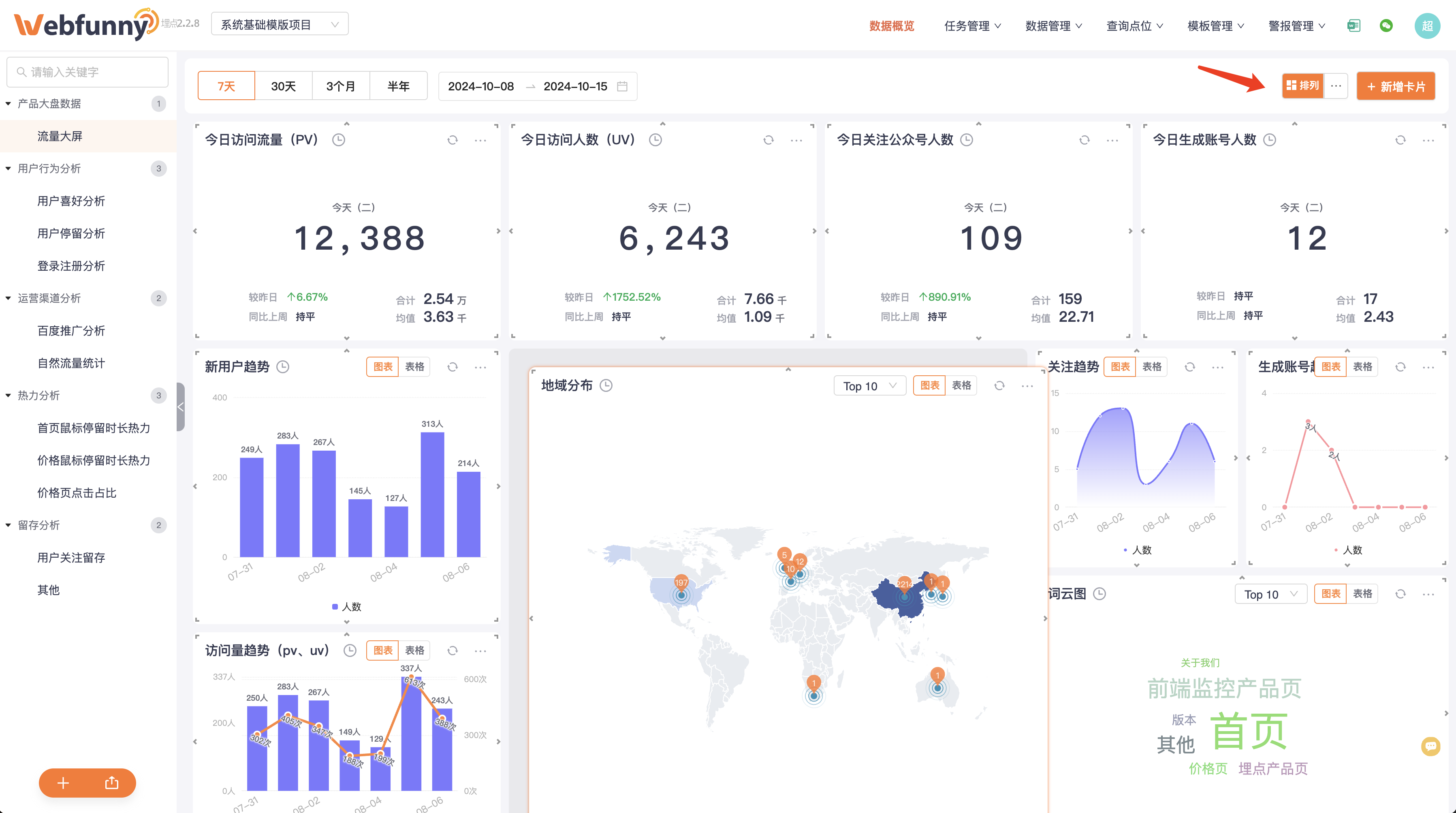The image size is (1456, 813).
Task: Switch 地域分布 to 表格 view
Action: pos(961,385)
